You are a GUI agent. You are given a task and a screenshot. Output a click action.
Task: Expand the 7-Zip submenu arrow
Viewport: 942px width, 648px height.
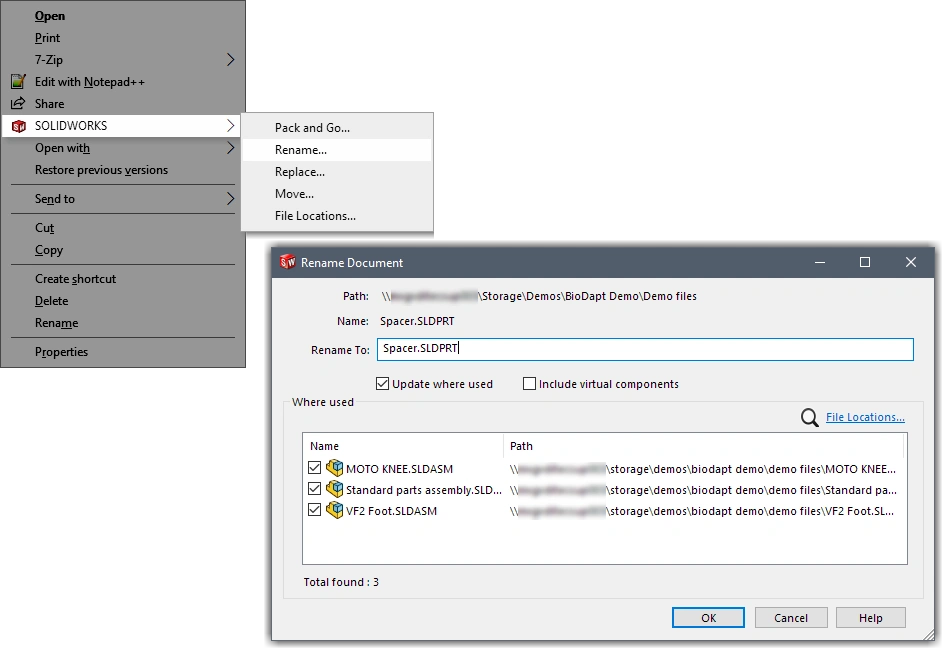pyautogui.click(x=230, y=59)
